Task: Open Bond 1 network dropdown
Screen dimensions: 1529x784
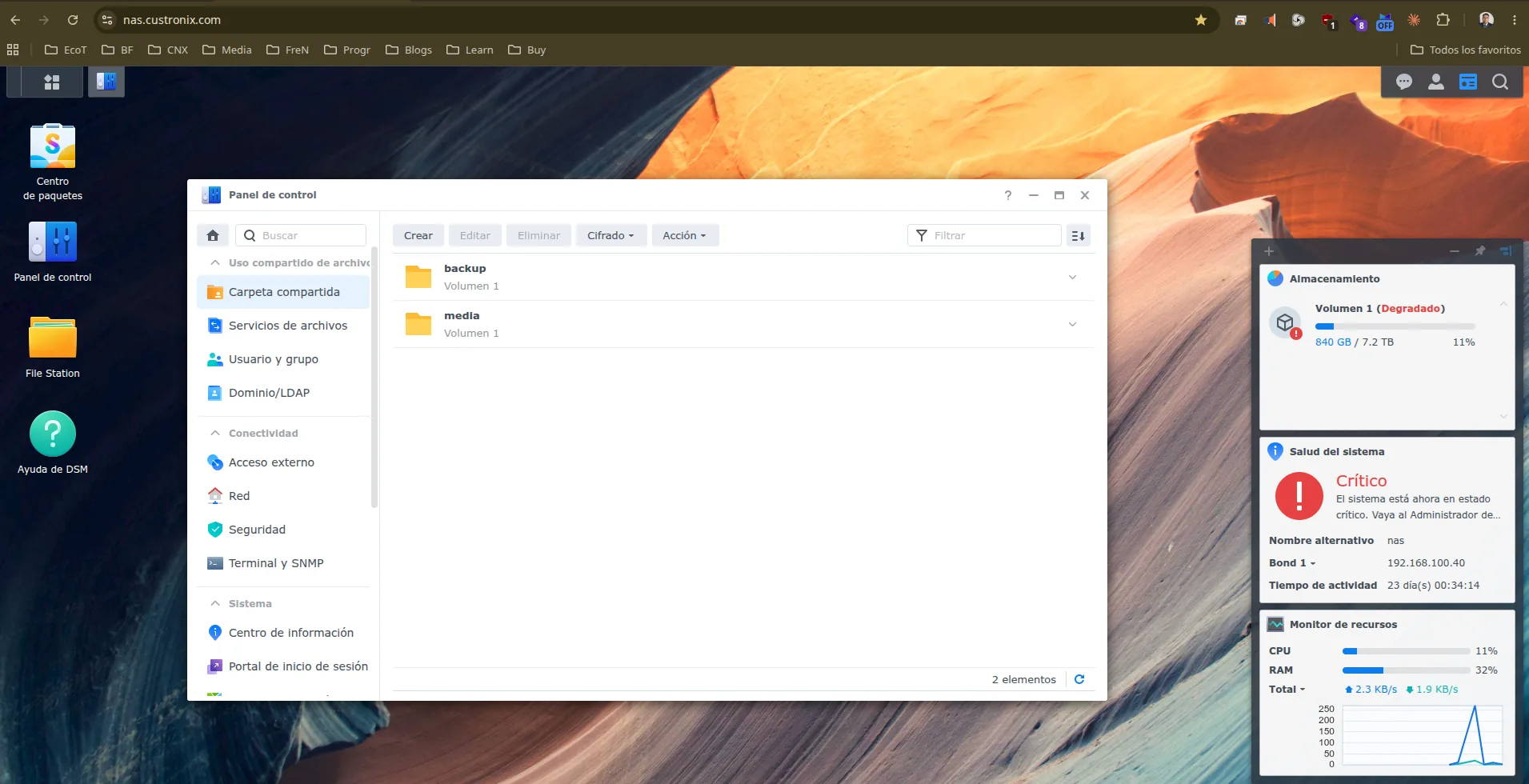Action: pyautogui.click(x=1292, y=563)
